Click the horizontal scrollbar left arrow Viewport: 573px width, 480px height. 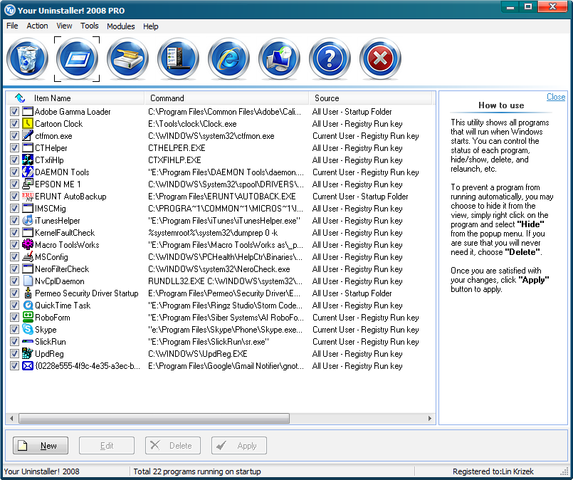pyautogui.click(x=12, y=418)
